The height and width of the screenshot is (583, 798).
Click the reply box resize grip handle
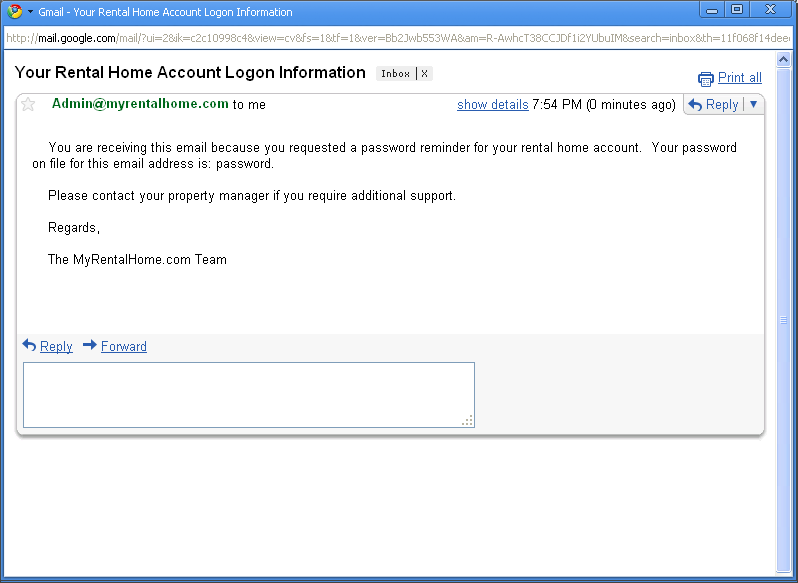pos(468,421)
